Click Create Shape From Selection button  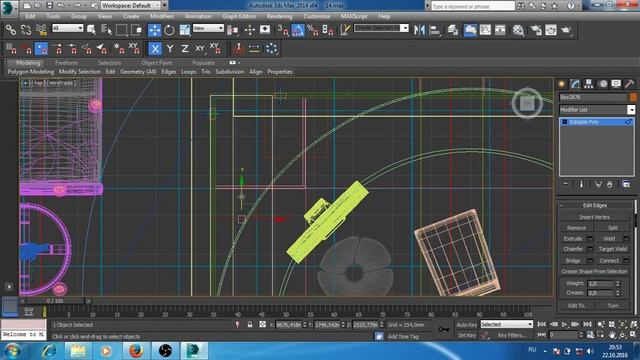click(594, 271)
